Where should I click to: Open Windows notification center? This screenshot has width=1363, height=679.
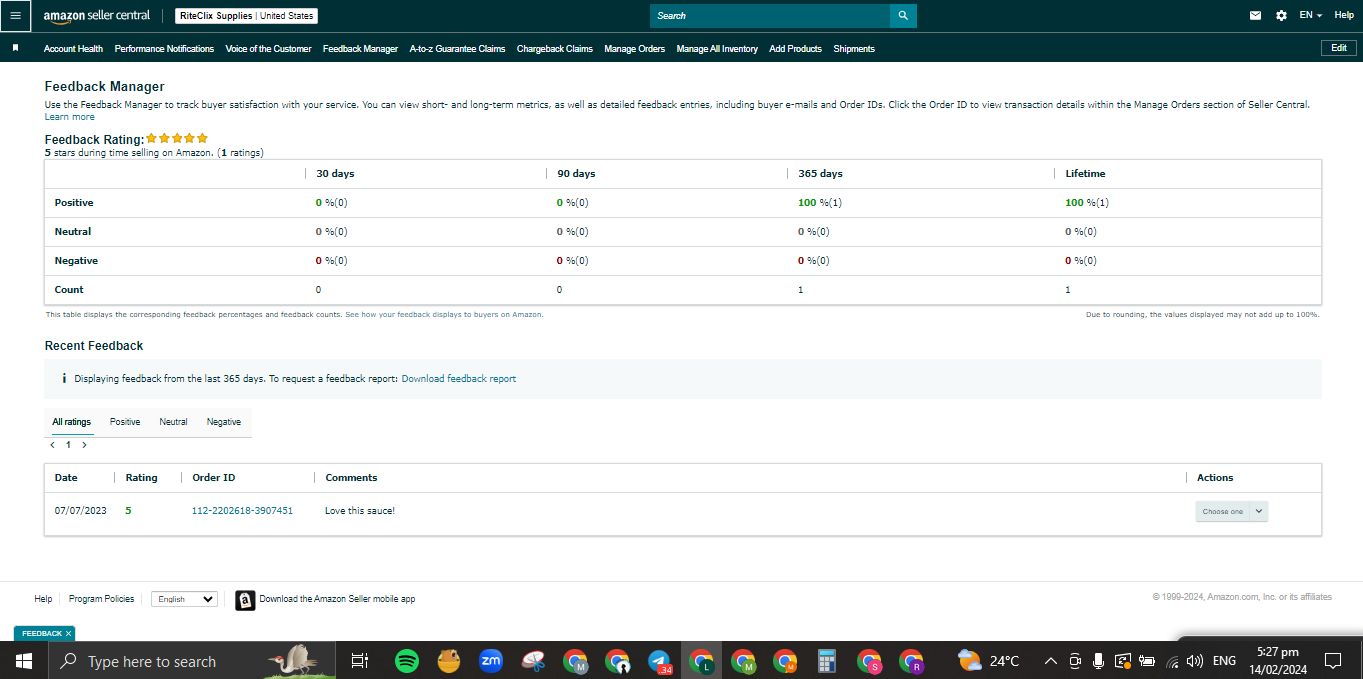point(1333,661)
